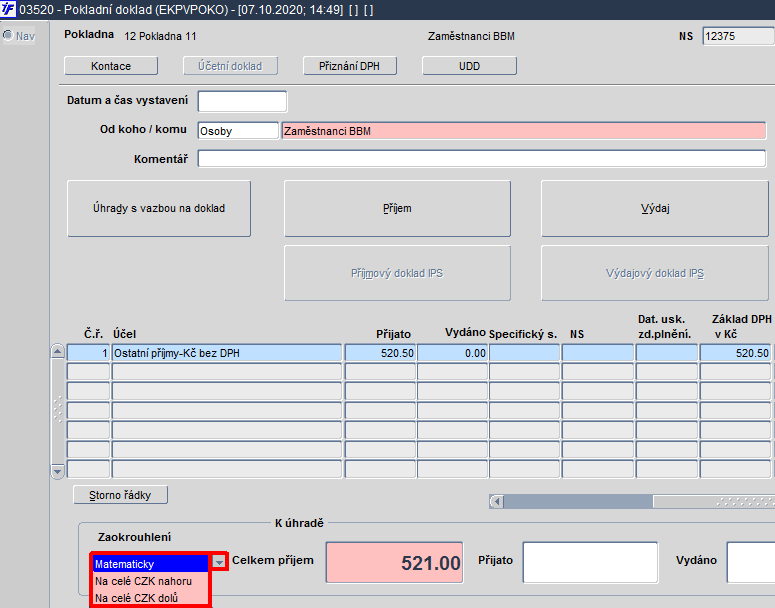Click the Výdajový doklad IPS button
775x608 pixels.
coord(655,273)
